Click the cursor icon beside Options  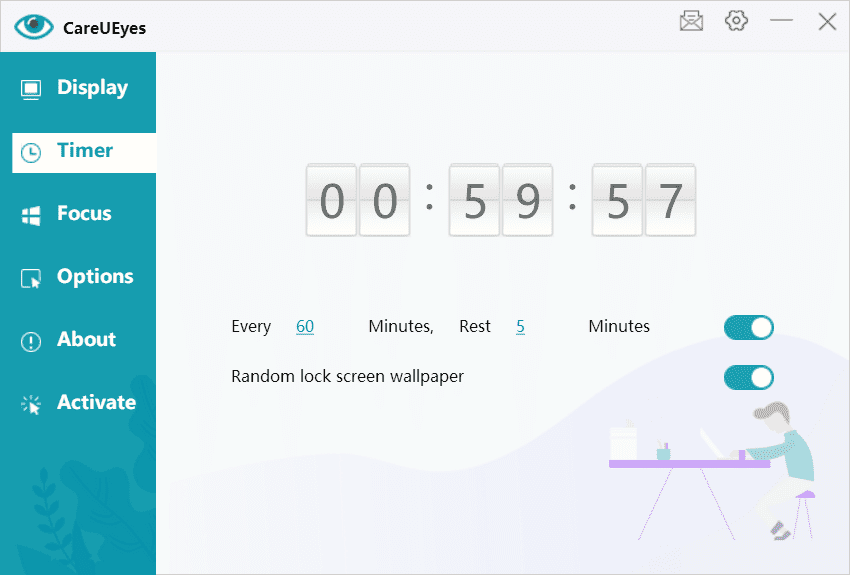pyautogui.click(x=31, y=279)
